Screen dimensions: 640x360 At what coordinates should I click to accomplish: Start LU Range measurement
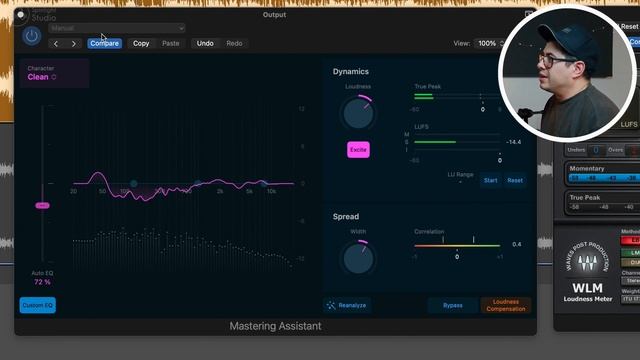[491, 180]
